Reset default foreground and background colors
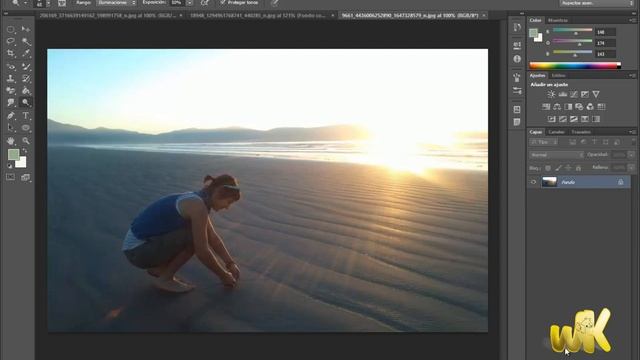 10,166
